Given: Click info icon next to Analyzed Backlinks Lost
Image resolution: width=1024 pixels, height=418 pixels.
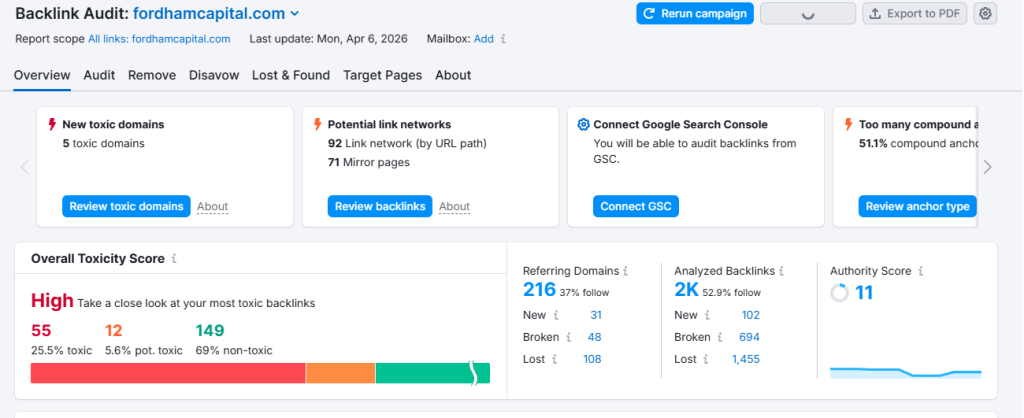Looking at the screenshot, I should tap(706, 359).
